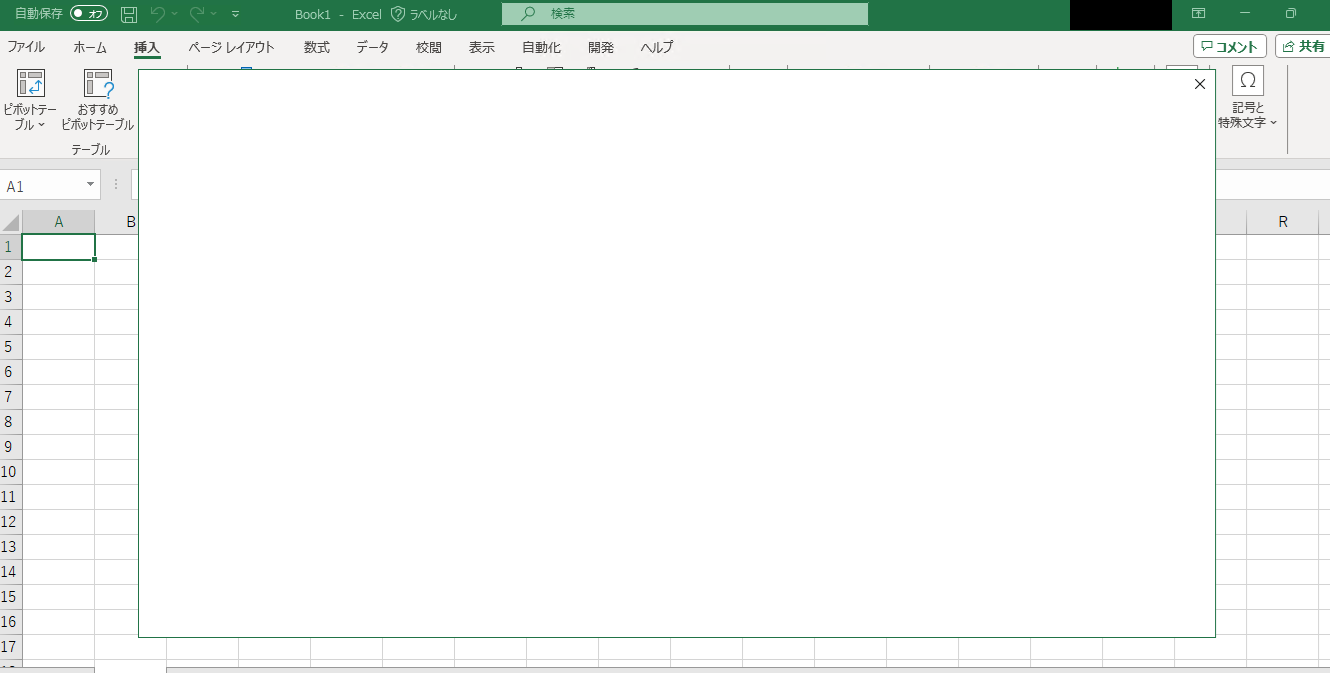Click the ribbon display options icon
1330x673 pixels.
(x=1199, y=14)
